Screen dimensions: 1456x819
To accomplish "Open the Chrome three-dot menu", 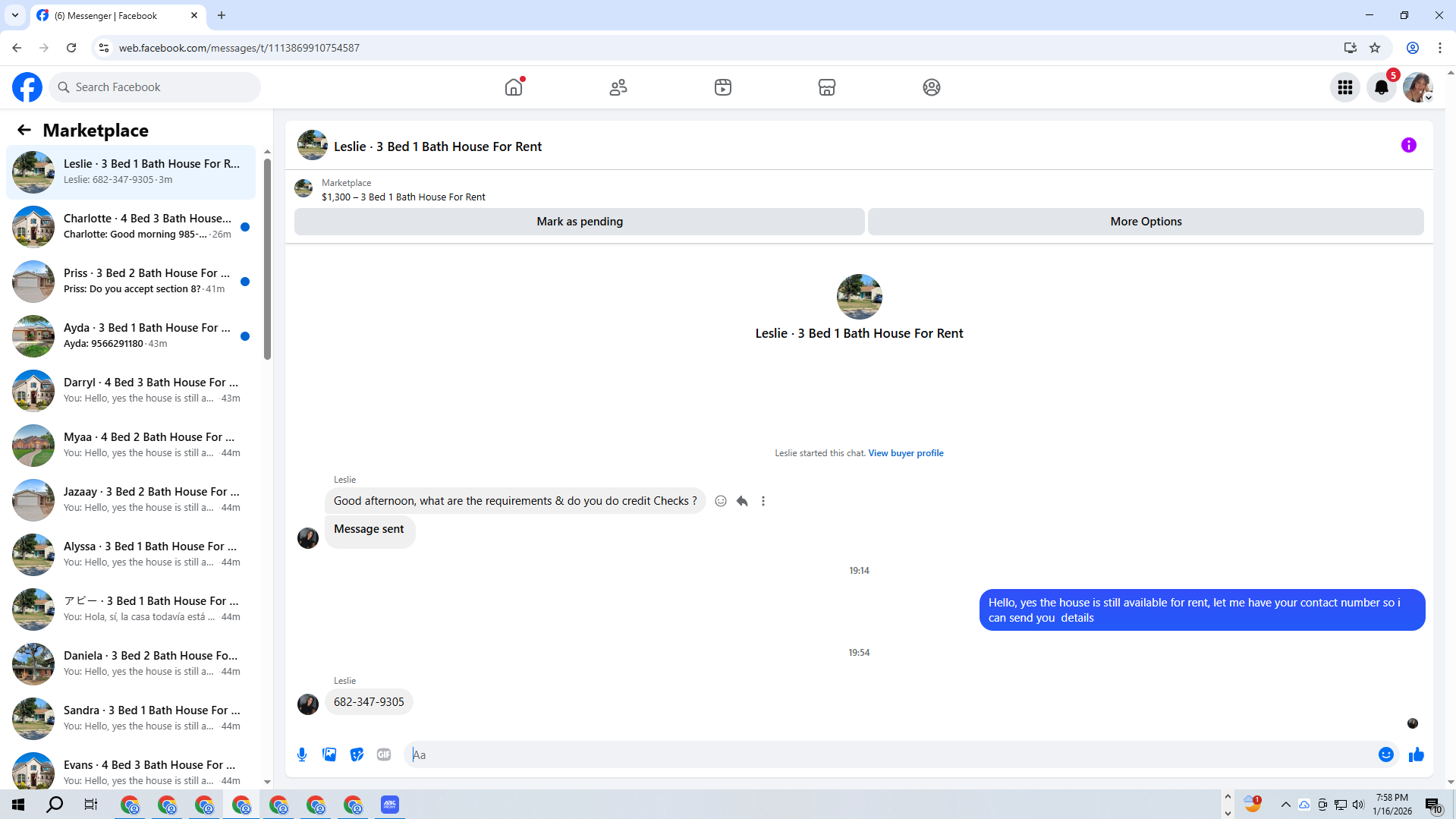I will (1439, 48).
